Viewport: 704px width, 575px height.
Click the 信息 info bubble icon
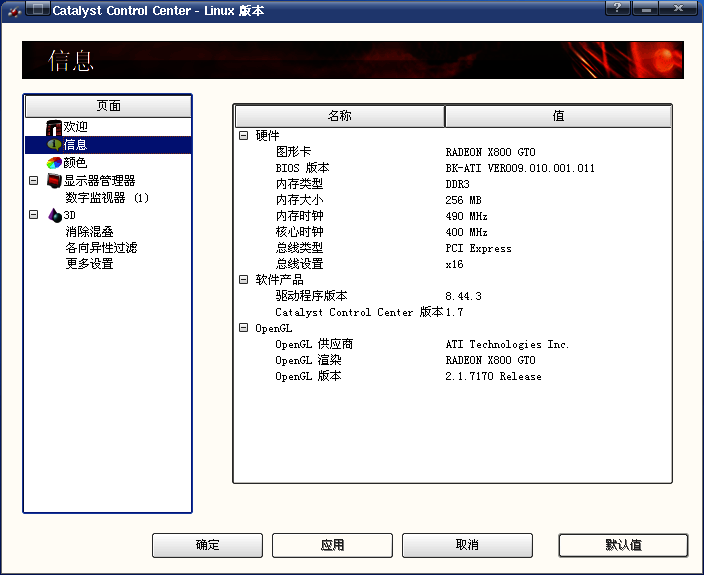click(x=54, y=145)
